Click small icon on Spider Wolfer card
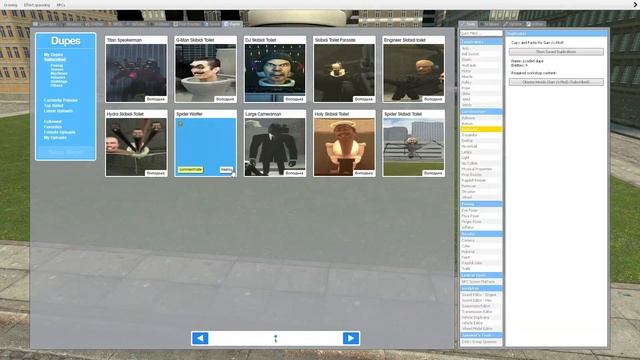The height and width of the screenshot is (360, 640). click(180, 123)
